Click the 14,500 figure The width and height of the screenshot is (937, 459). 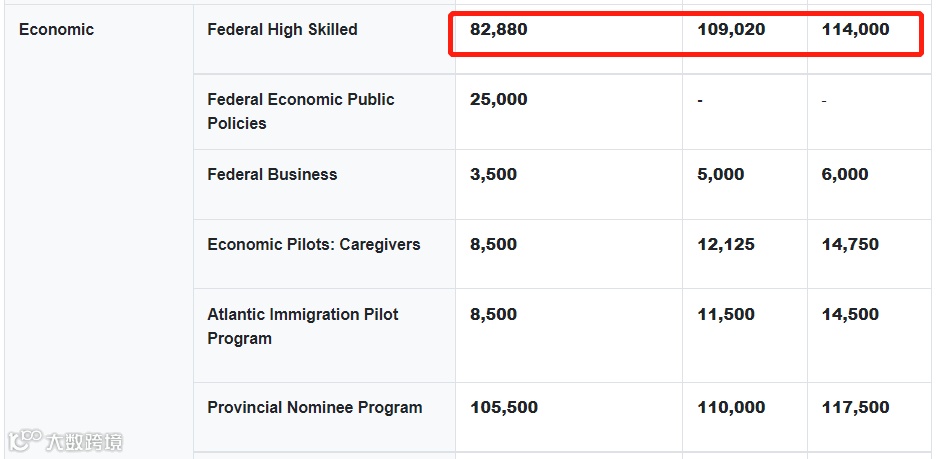(850, 315)
